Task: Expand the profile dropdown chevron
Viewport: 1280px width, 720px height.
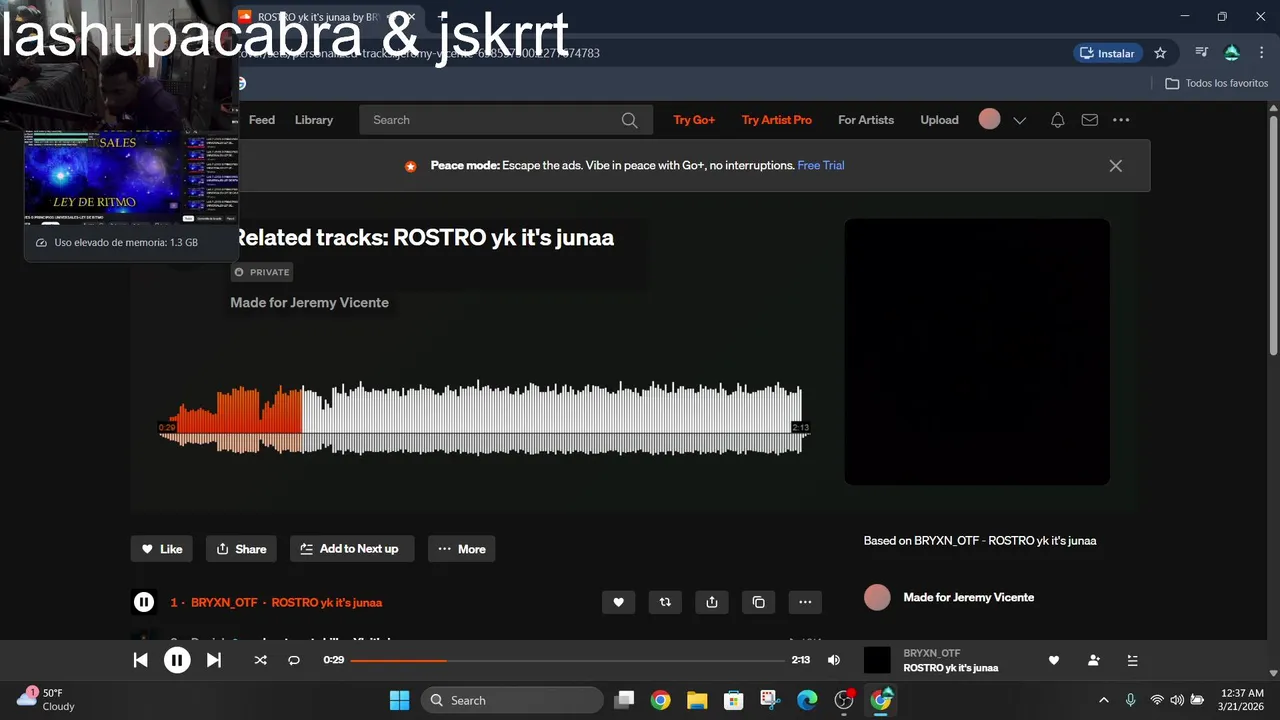Action: 1020,120
